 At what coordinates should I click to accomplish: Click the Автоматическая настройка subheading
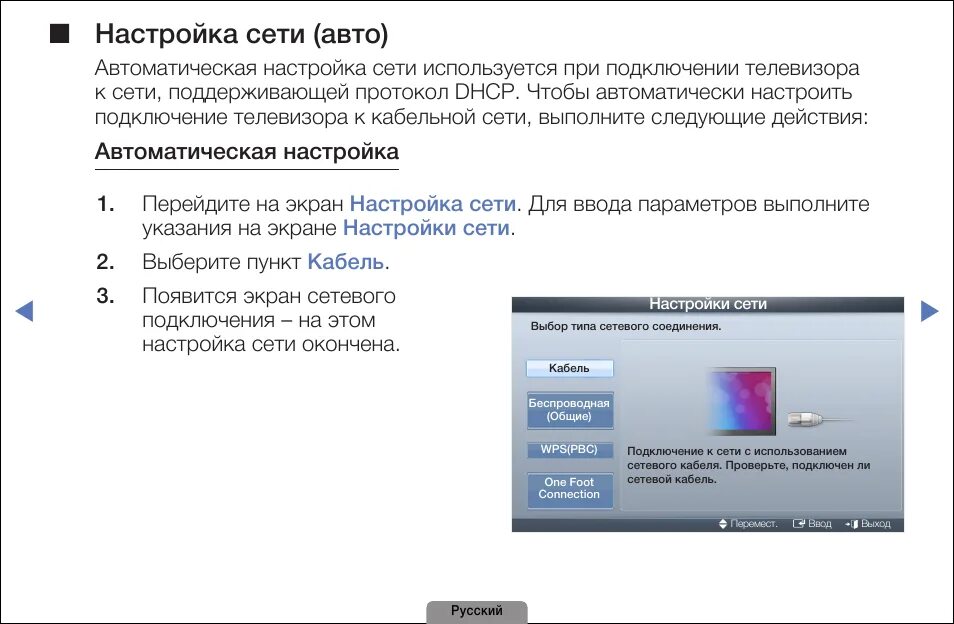point(247,151)
